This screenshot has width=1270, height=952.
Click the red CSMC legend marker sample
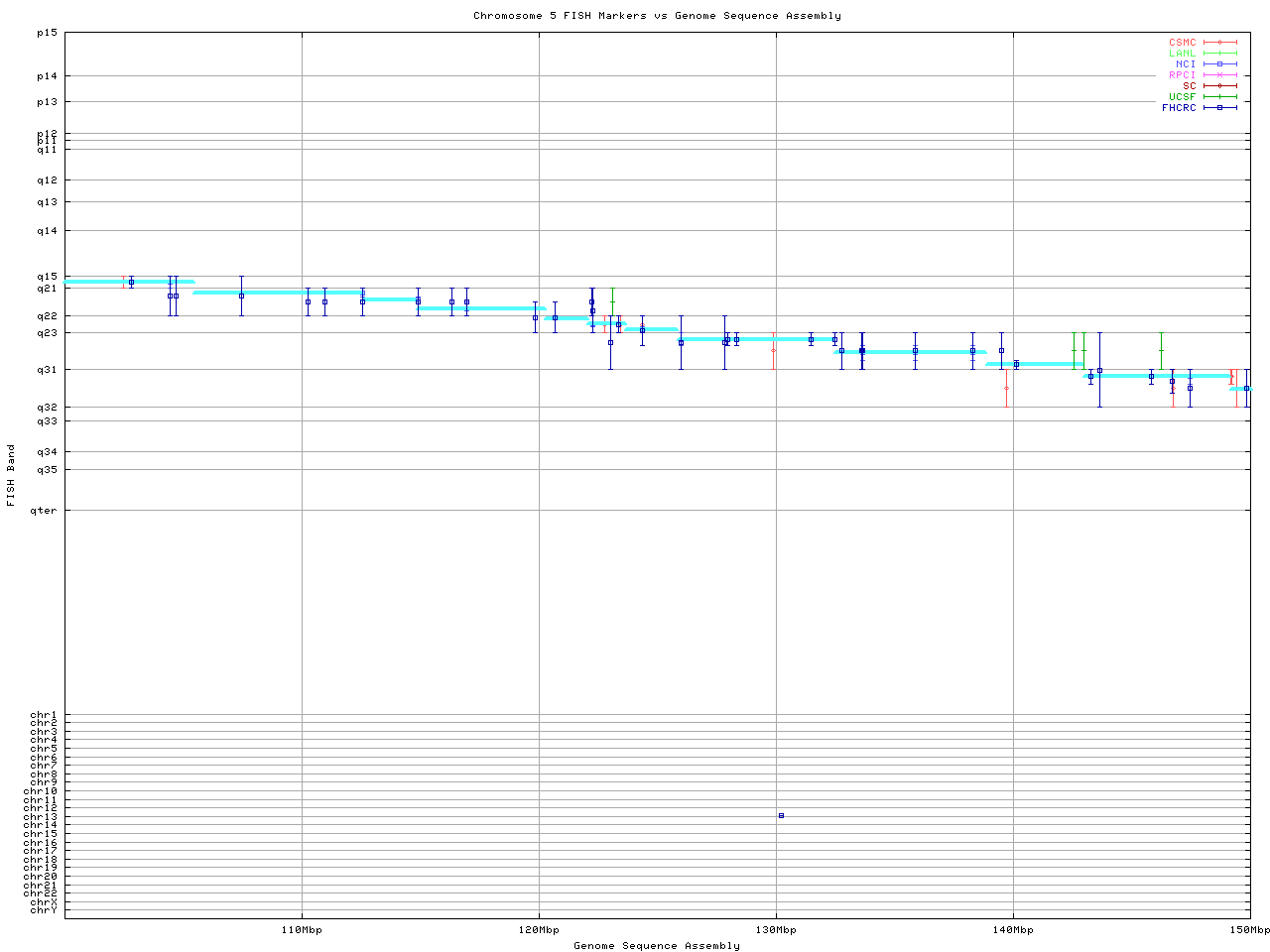pyautogui.click(x=1220, y=43)
